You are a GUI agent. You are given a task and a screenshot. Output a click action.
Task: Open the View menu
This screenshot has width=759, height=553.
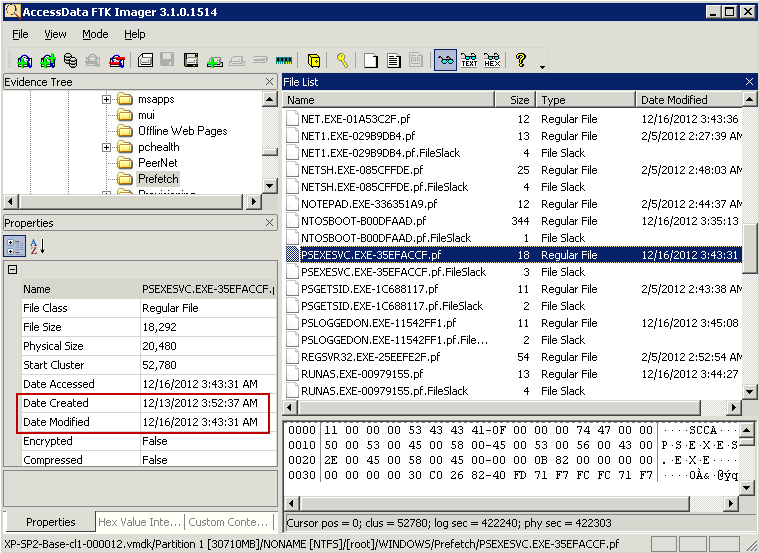(x=55, y=34)
